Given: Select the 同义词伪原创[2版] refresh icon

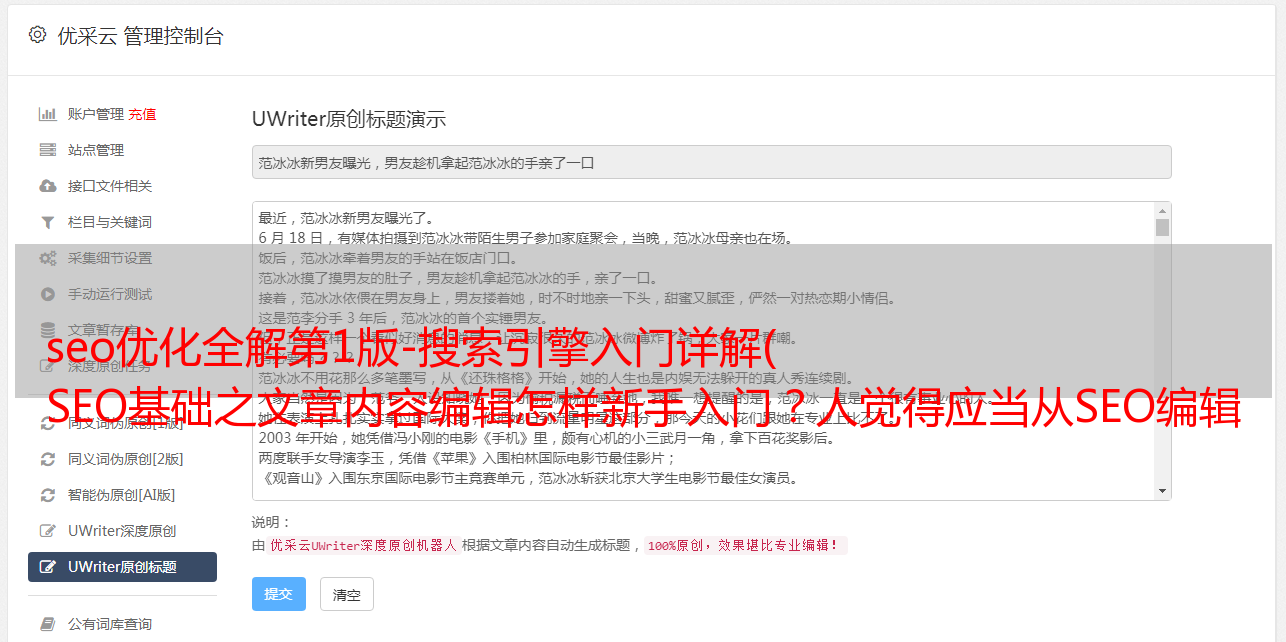Looking at the screenshot, I should click(x=47, y=459).
